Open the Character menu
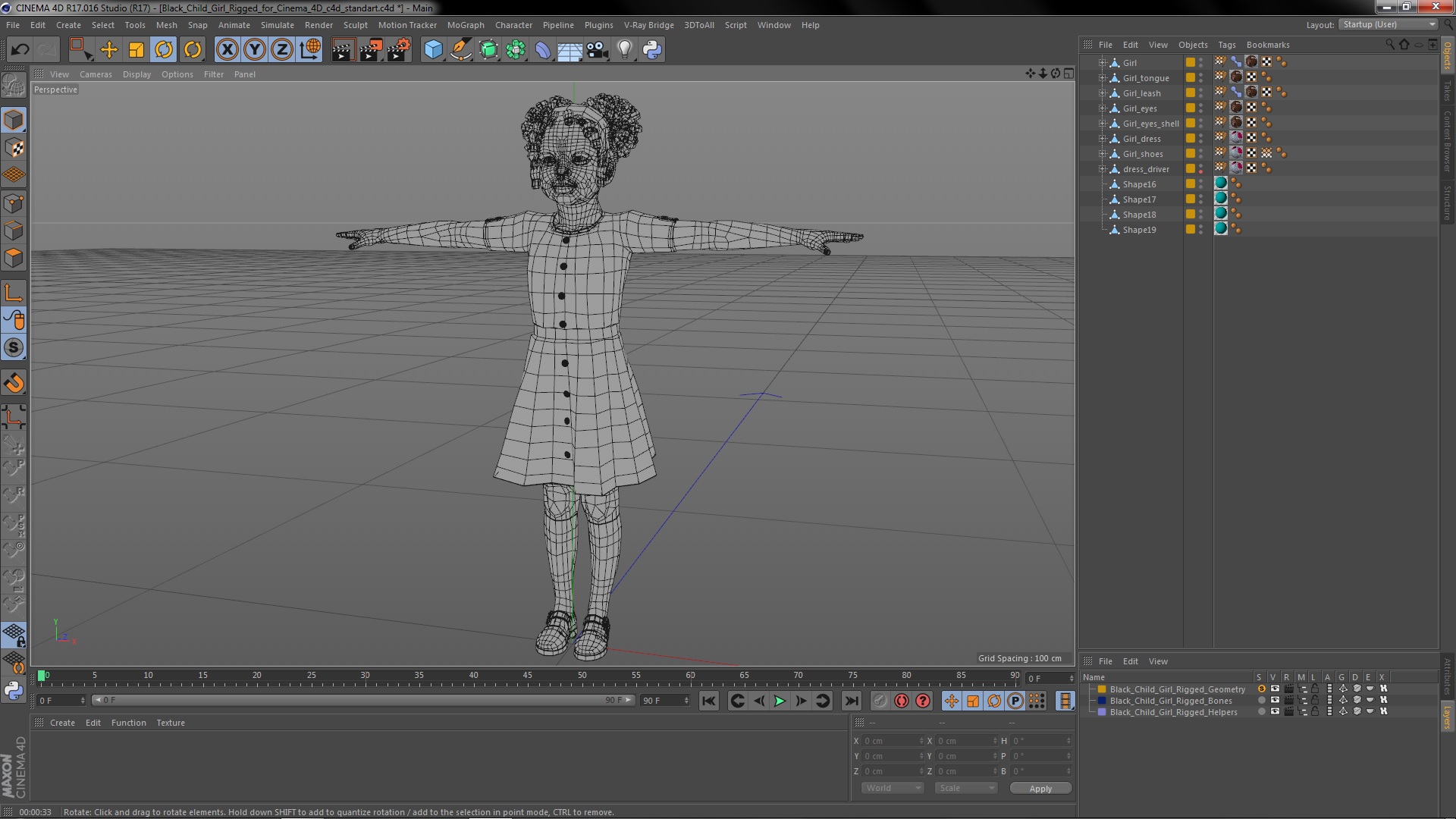The image size is (1456, 819). coord(513,25)
